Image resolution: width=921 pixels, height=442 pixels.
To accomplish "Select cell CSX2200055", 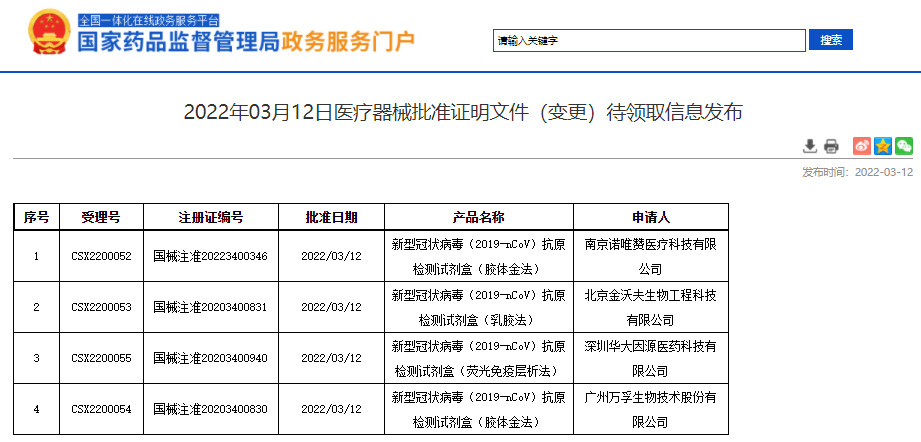I will (x=101, y=358).
